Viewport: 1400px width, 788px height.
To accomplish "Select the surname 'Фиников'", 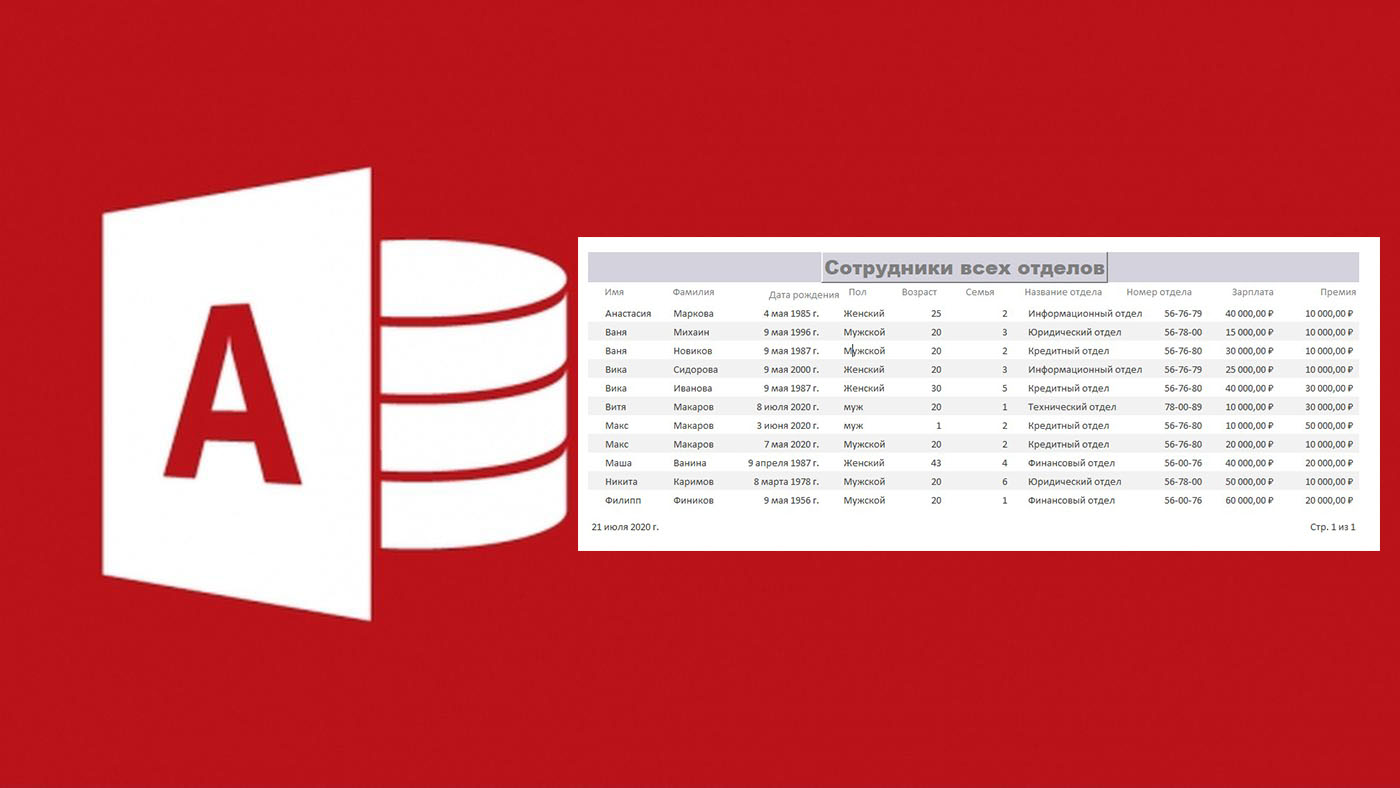I will coord(694,500).
